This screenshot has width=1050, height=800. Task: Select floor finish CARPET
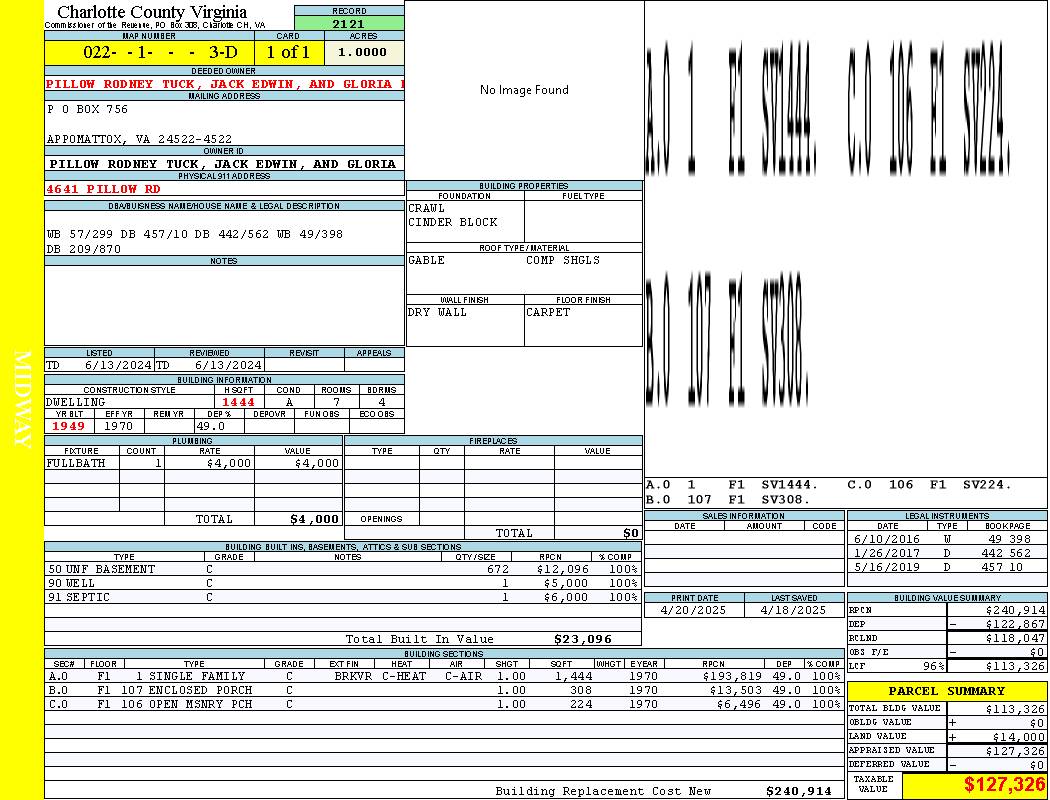[548, 312]
